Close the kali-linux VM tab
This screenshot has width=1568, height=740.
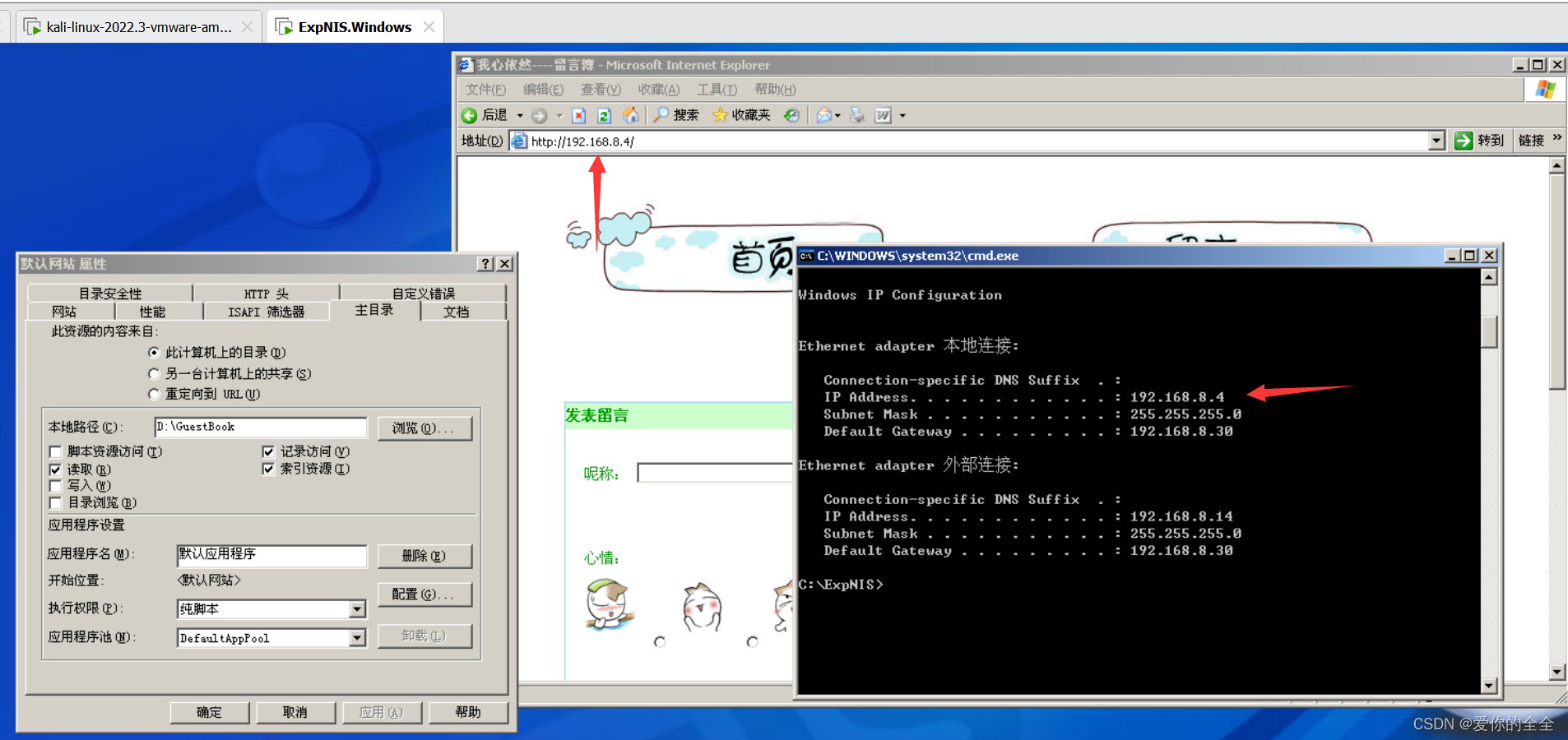point(247,27)
